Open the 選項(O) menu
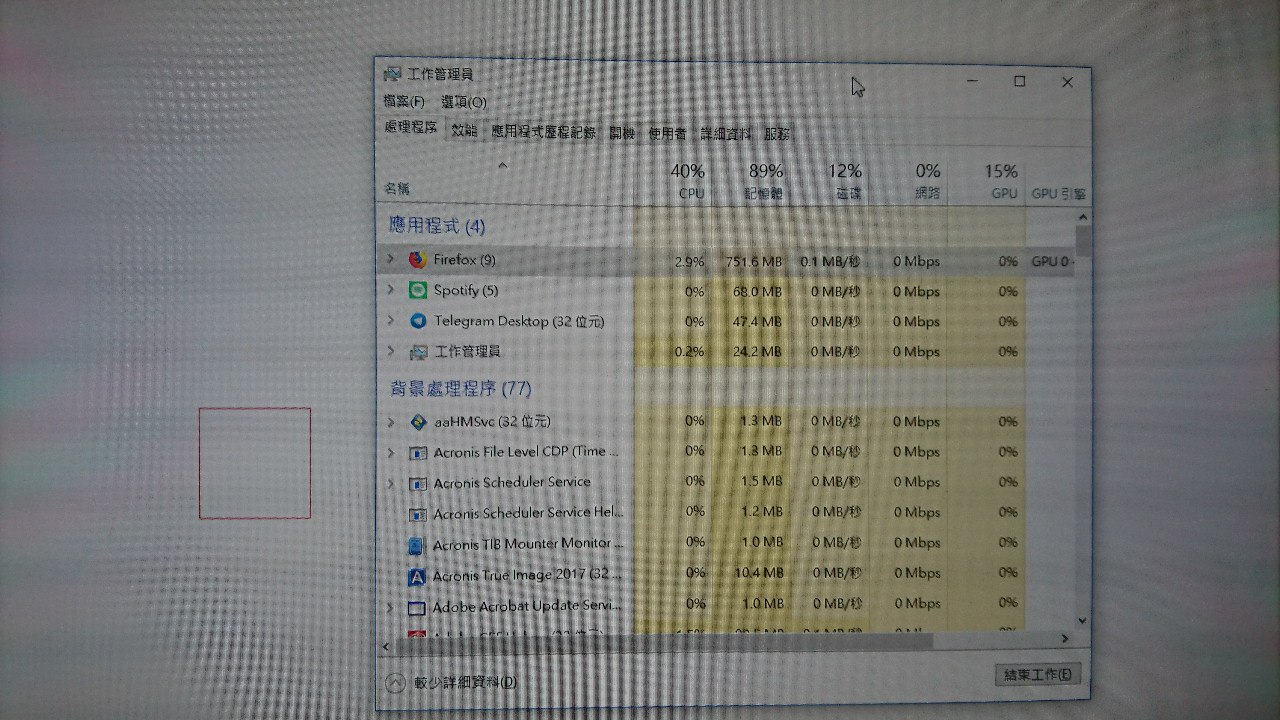This screenshot has width=1280, height=720. [464, 102]
